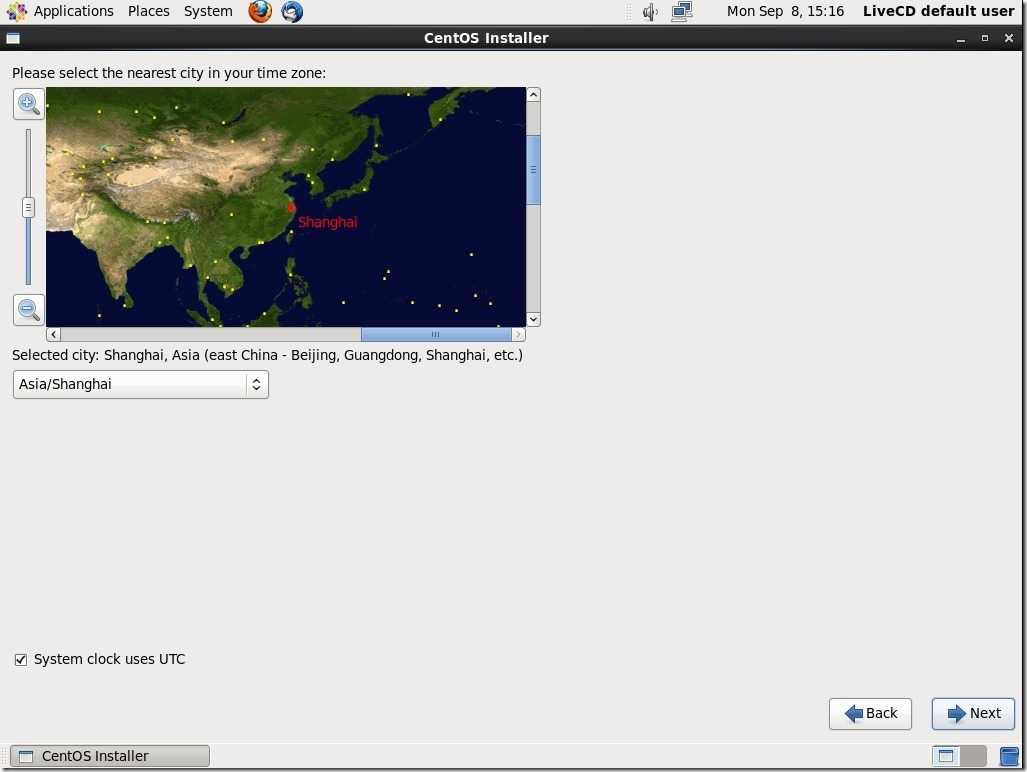Click the Back button
This screenshot has width=1027, height=772.
coord(870,714)
